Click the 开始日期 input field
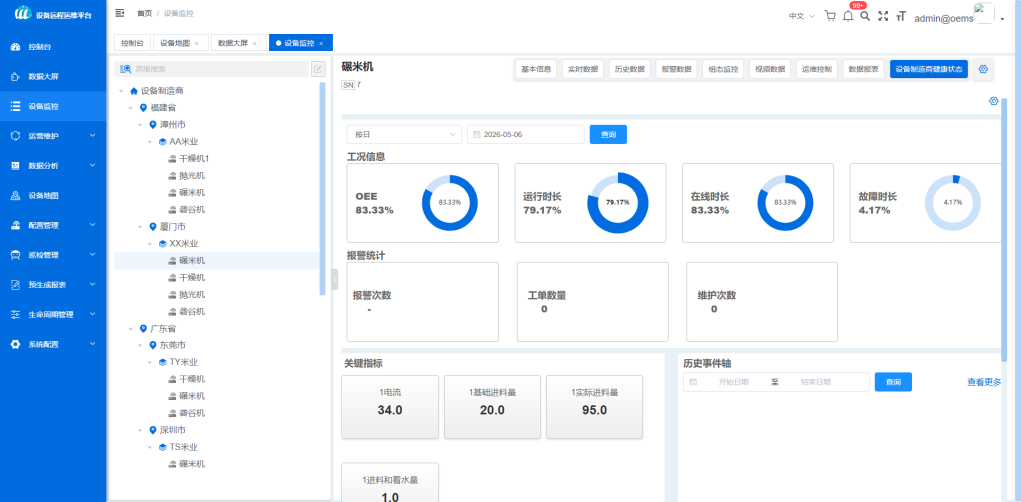The width and height of the screenshot is (1021, 502). click(733, 382)
